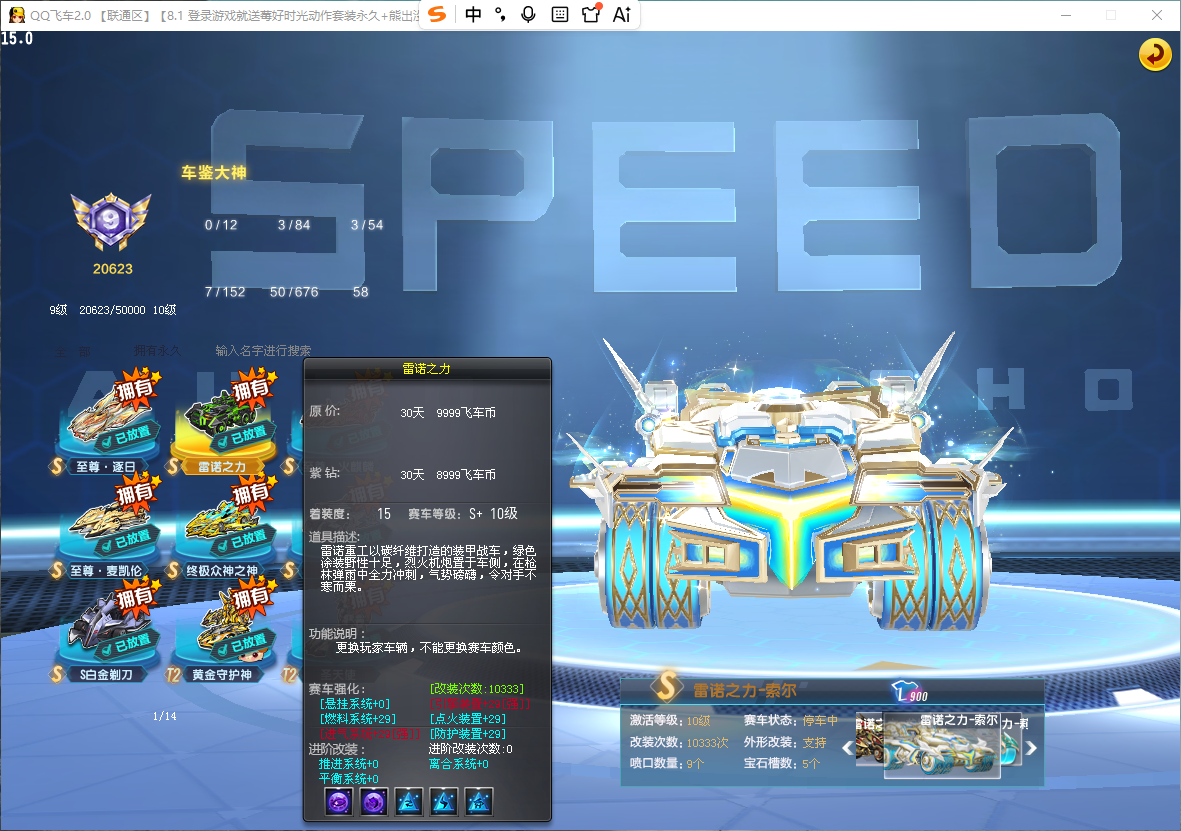
Task: Click the IME microphone voice input icon
Action: click(x=529, y=14)
